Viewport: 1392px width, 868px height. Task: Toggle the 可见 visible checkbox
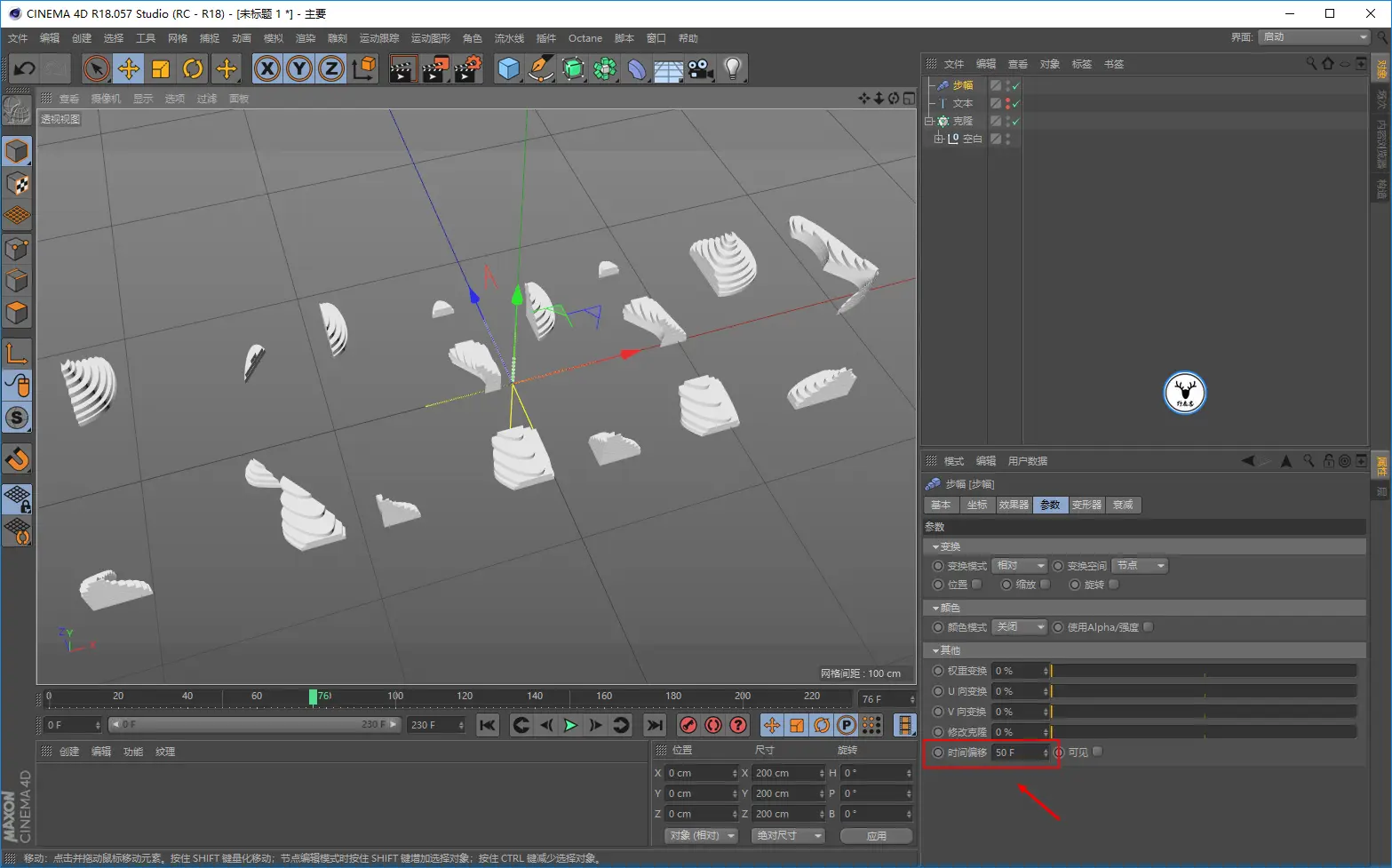1098,752
